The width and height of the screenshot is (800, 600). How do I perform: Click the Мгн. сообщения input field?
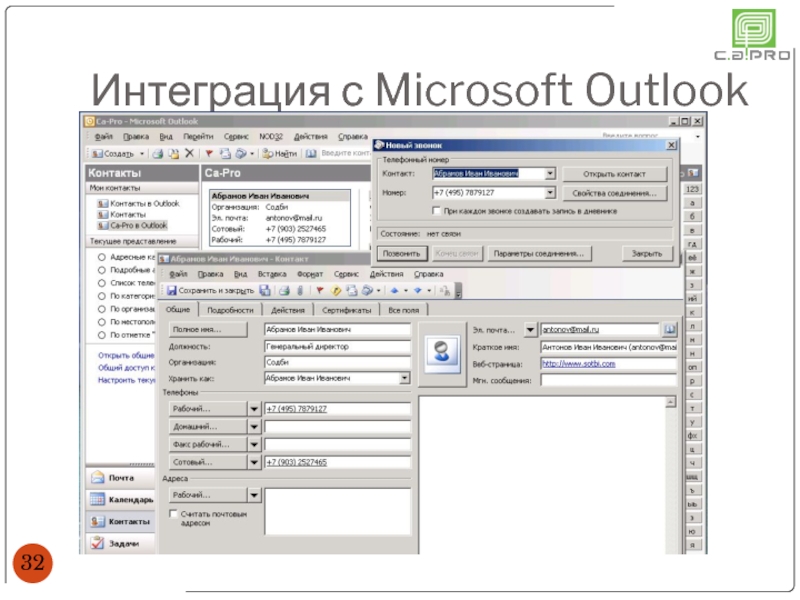click(x=609, y=380)
